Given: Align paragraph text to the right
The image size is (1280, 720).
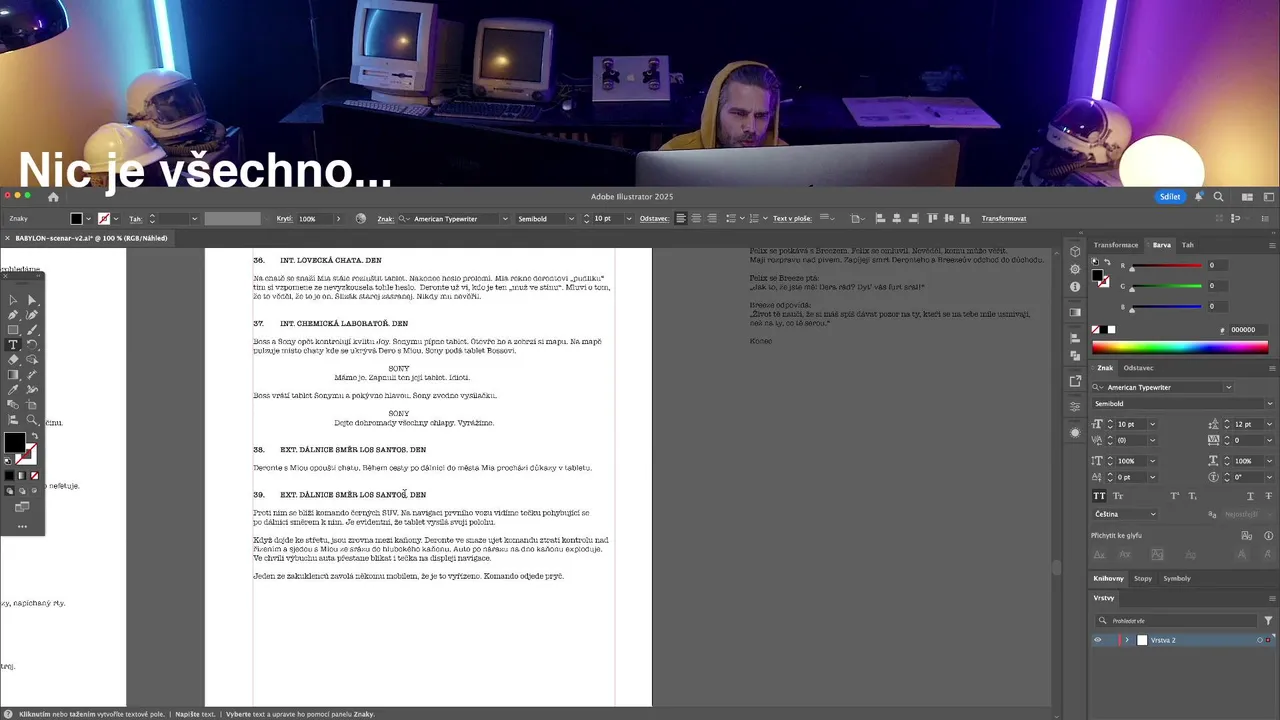Looking at the screenshot, I should (x=712, y=218).
